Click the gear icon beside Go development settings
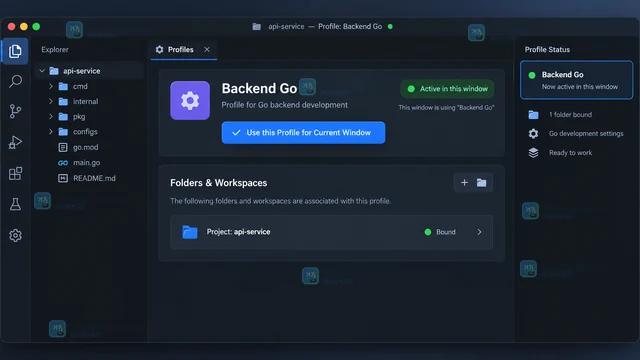The height and width of the screenshot is (360, 640). click(x=533, y=133)
